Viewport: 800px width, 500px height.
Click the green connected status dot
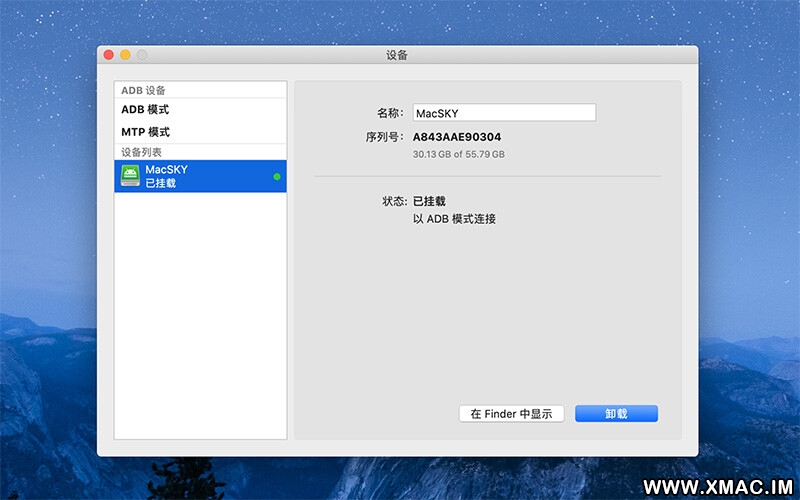[x=277, y=177]
